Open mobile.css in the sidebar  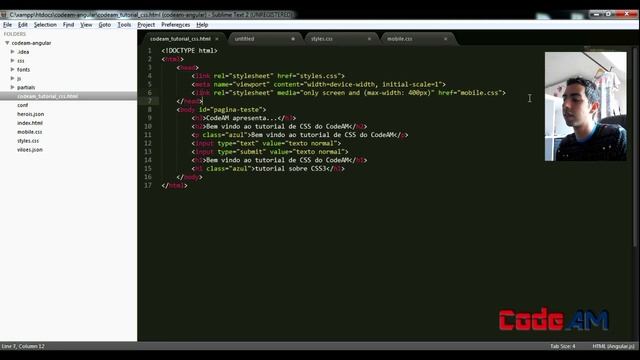click(x=29, y=132)
